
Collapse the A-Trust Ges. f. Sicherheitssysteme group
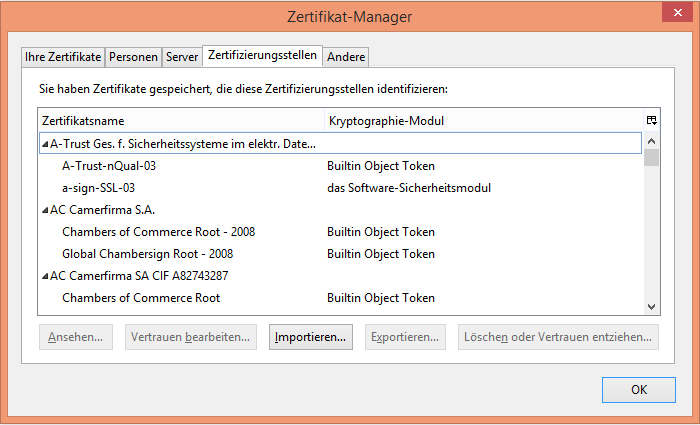(45, 144)
